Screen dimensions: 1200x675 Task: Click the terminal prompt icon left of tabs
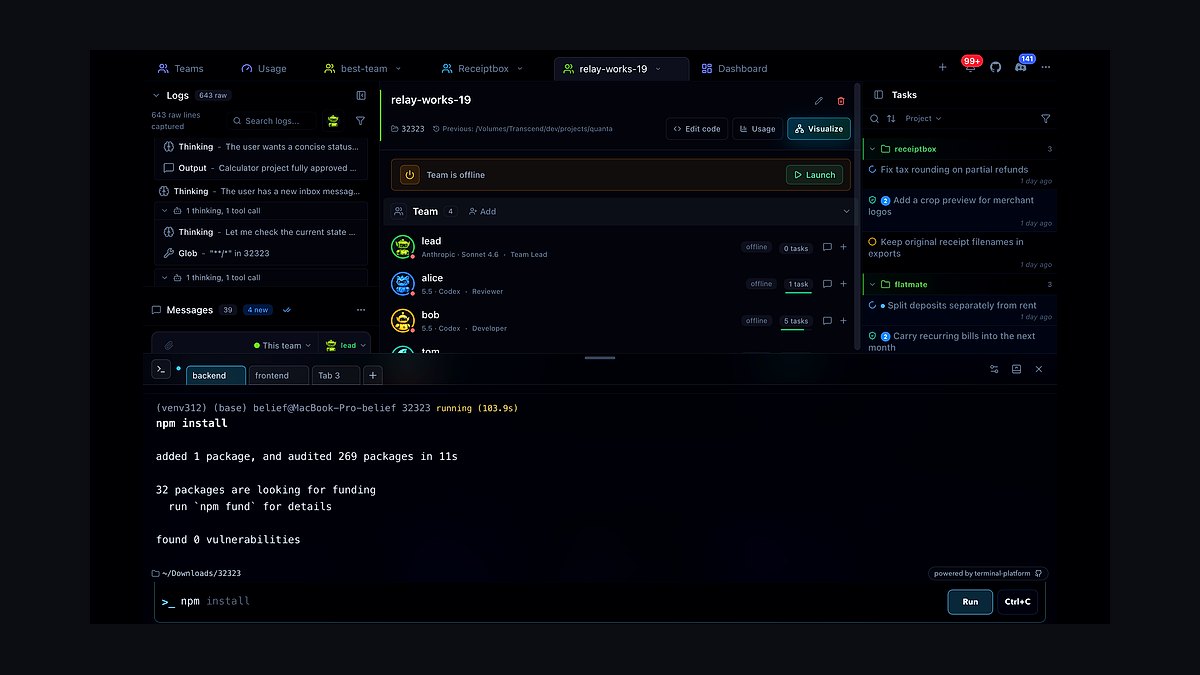[x=161, y=369]
